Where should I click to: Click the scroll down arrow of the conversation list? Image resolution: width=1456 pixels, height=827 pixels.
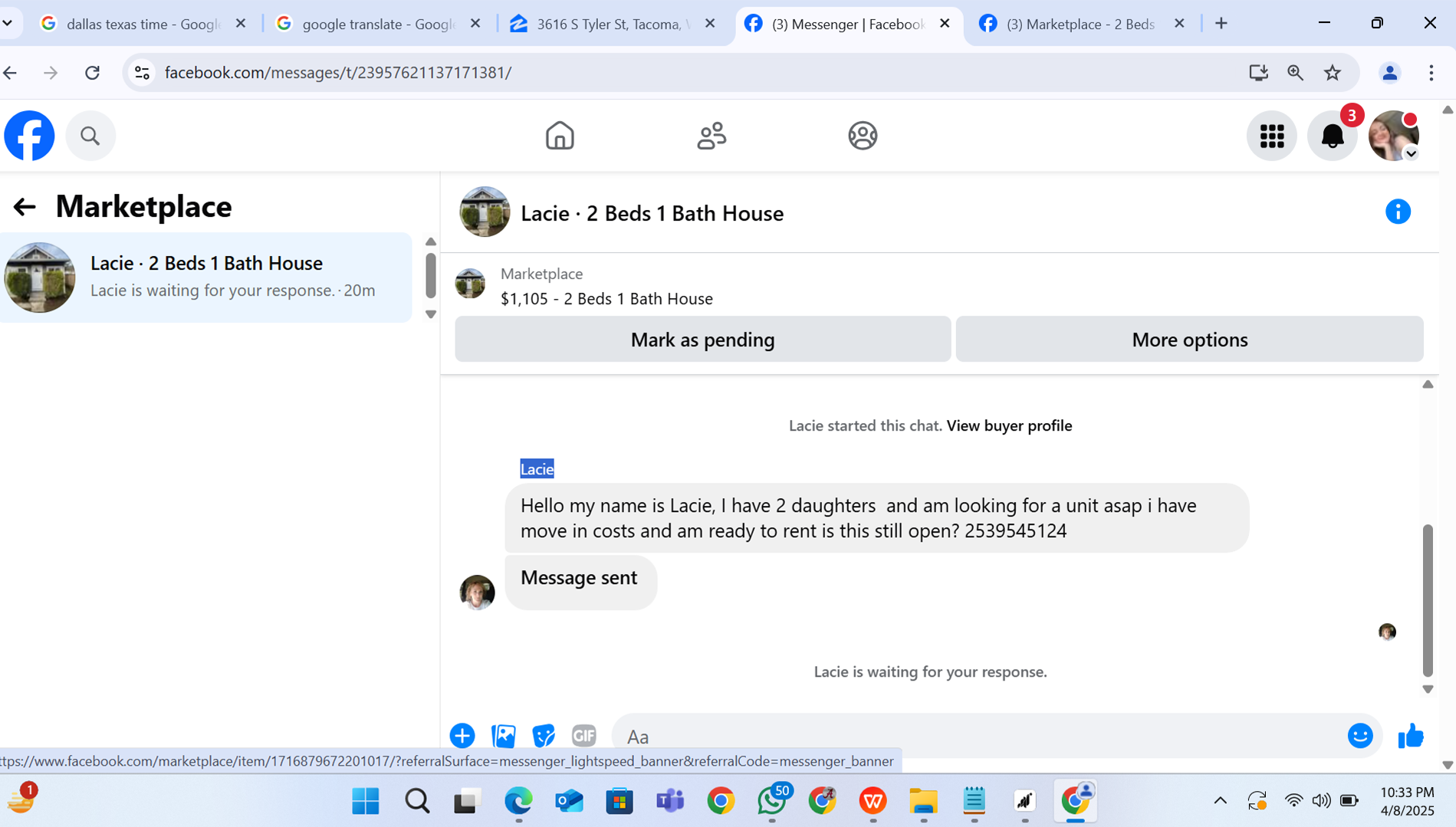431,314
